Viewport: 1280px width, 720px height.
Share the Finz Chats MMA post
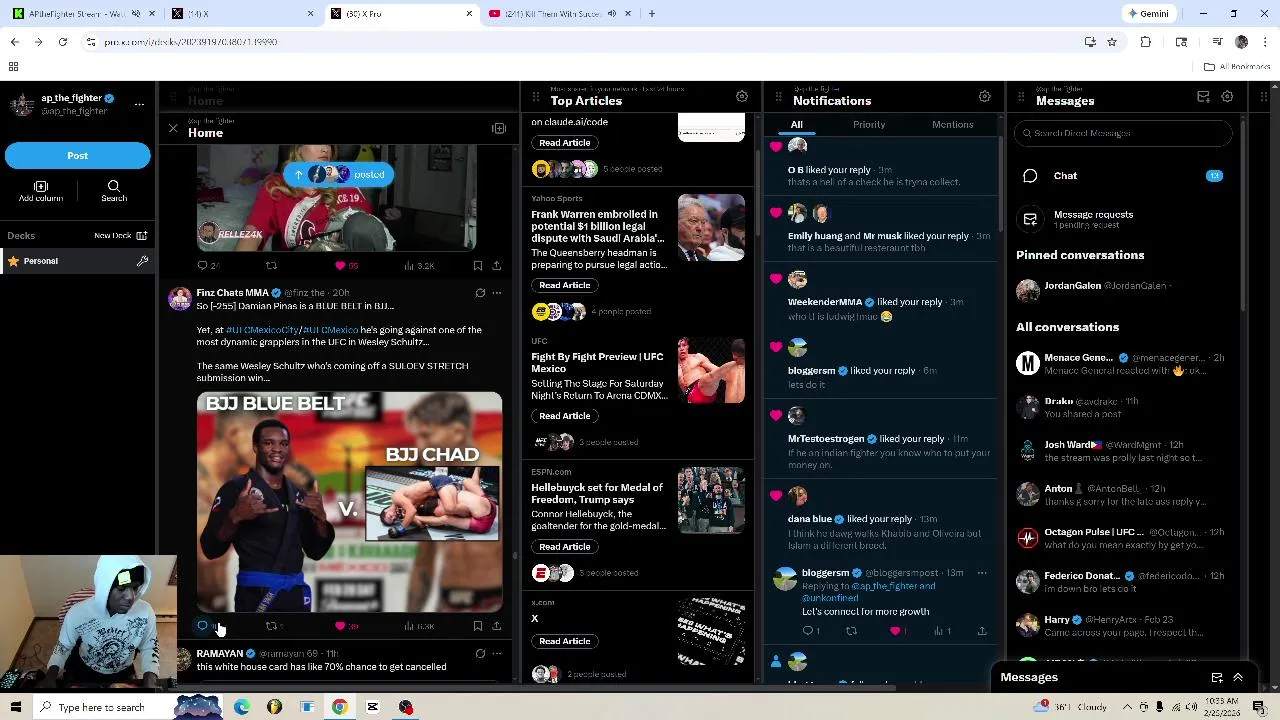pos(496,626)
